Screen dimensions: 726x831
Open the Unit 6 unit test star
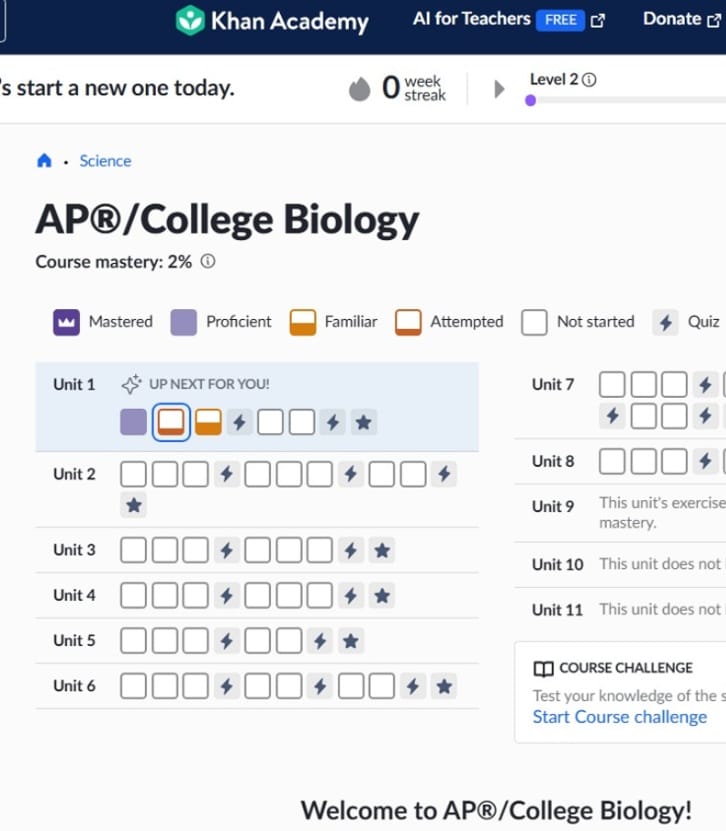click(x=444, y=686)
